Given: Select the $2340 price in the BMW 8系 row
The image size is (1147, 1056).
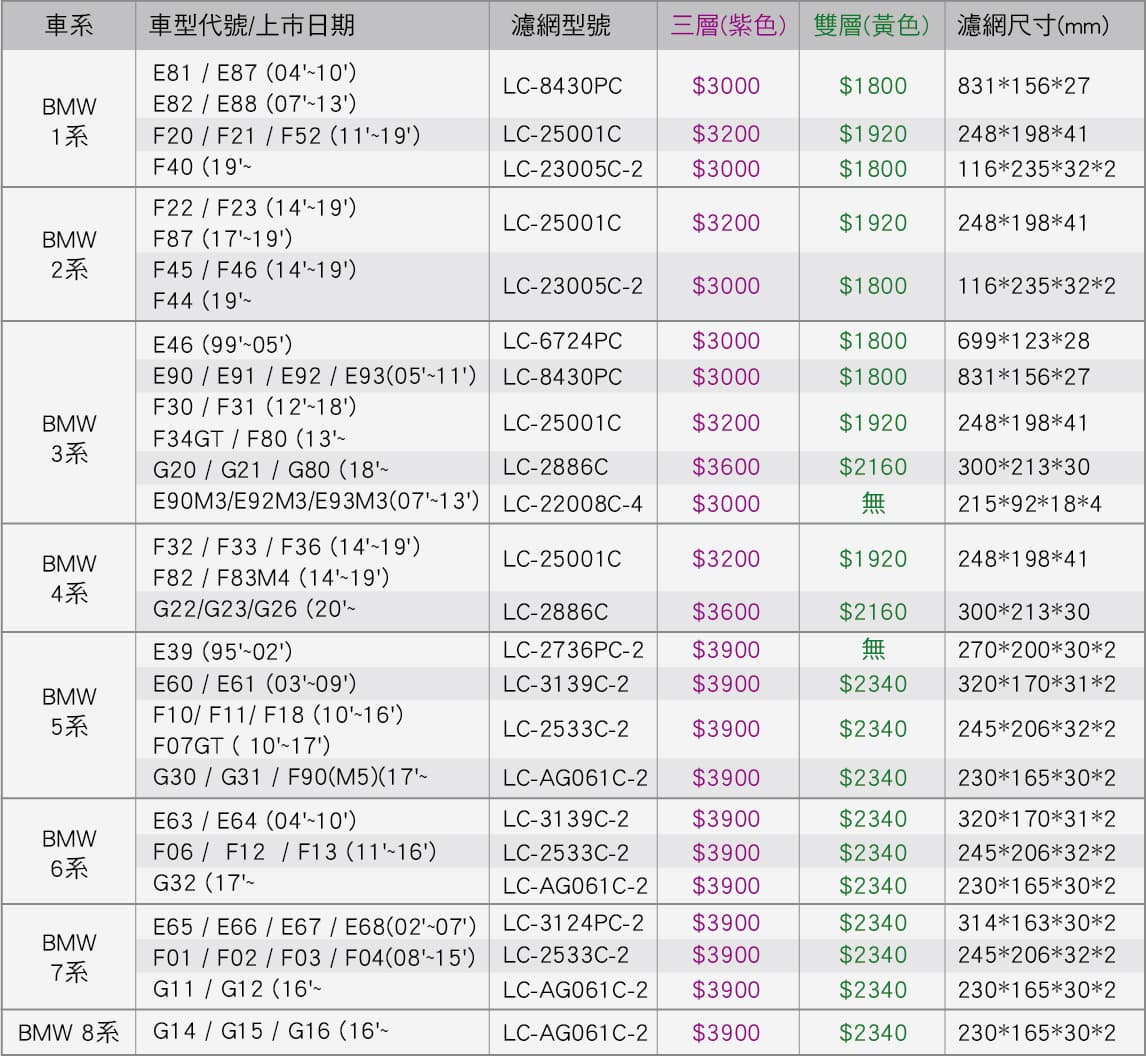Looking at the screenshot, I should tap(873, 1033).
